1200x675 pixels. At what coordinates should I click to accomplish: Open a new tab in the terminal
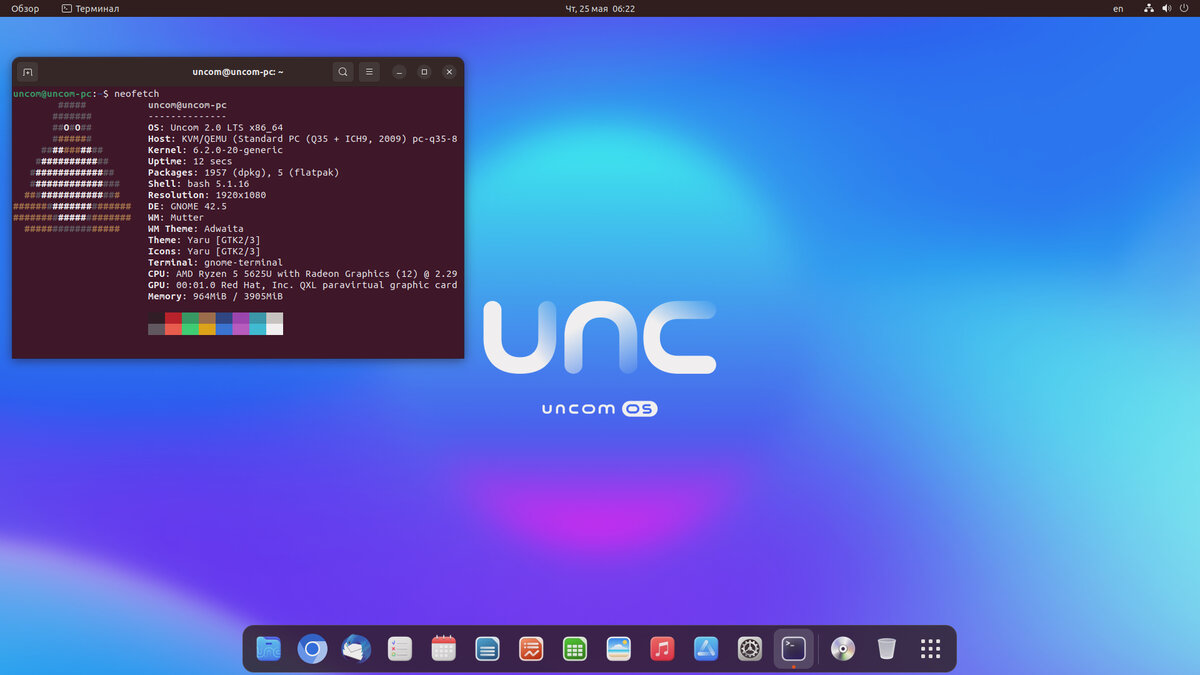[28, 72]
